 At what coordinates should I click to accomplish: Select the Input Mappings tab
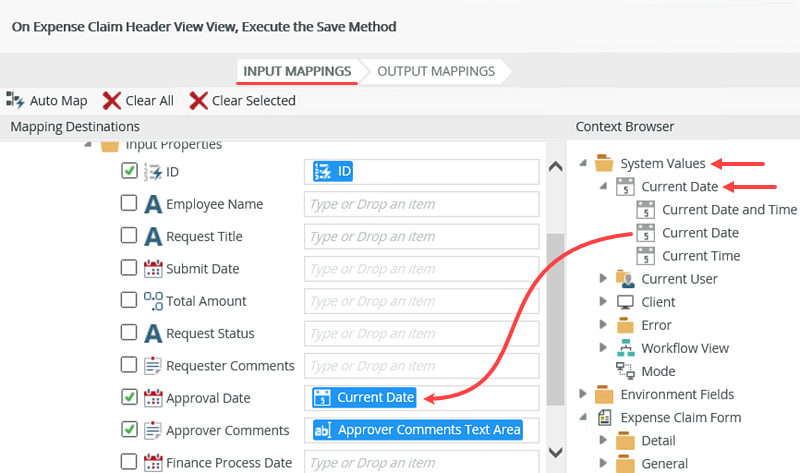[x=297, y=71]
